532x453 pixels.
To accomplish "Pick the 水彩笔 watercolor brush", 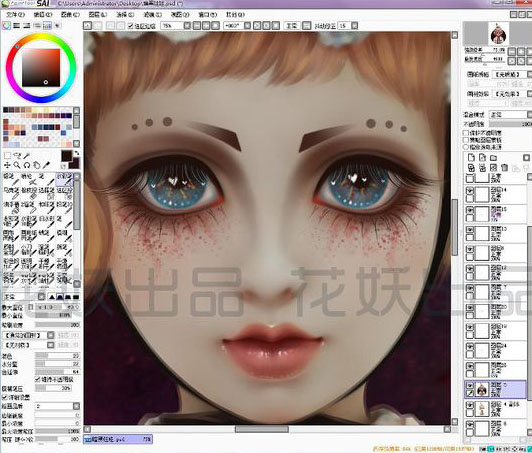I will 64,179.
